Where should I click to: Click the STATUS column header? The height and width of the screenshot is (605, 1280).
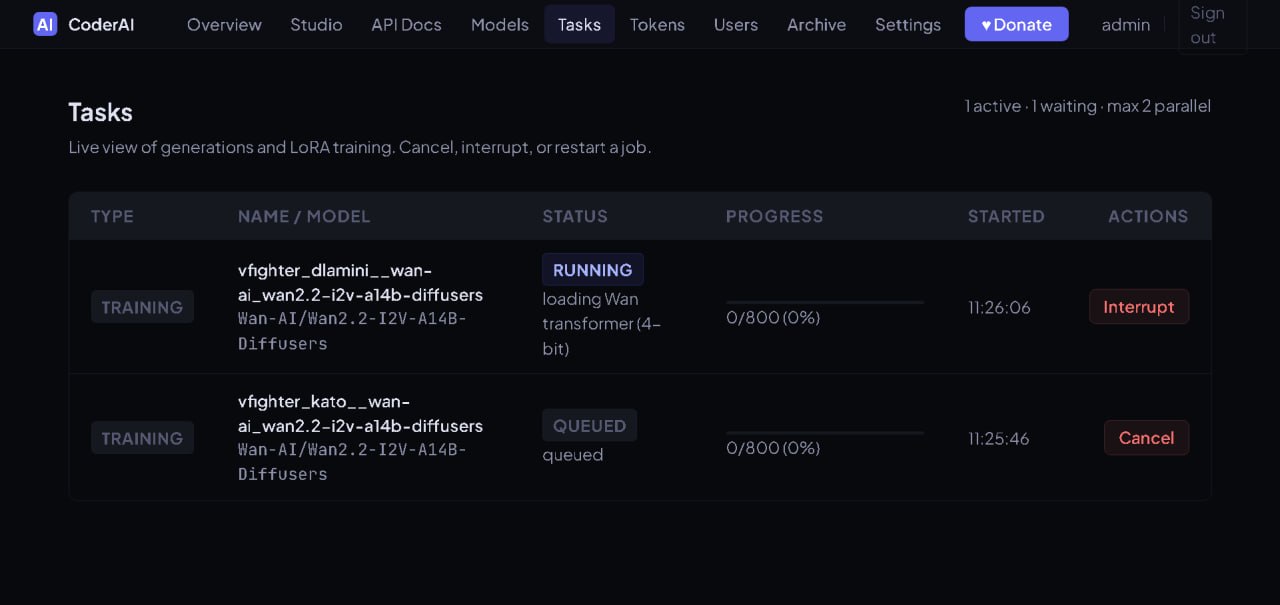tap(575, 216)
